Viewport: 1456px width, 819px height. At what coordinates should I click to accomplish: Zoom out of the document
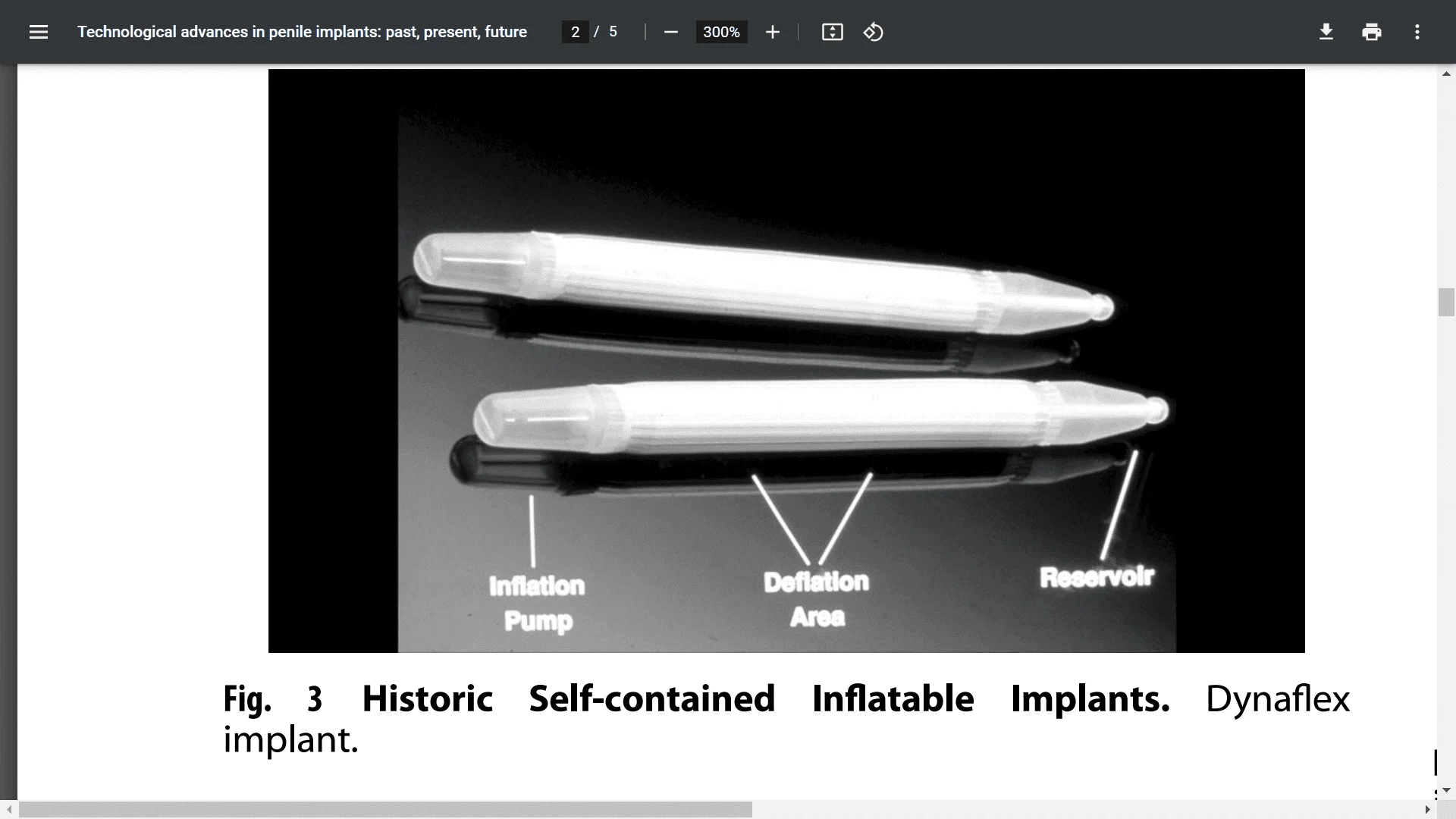pyautogui.click(x=670, y=32)
